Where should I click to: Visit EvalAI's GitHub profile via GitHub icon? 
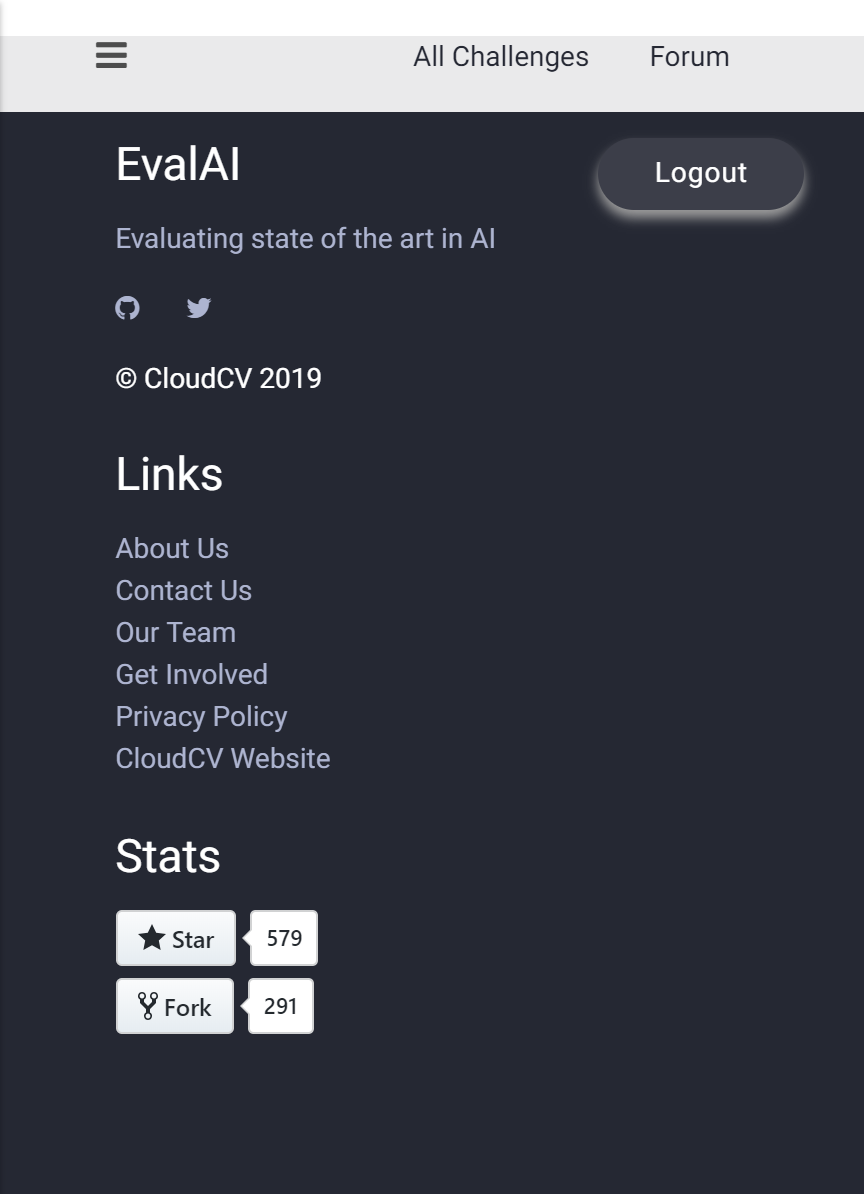[x=127, y=307]
